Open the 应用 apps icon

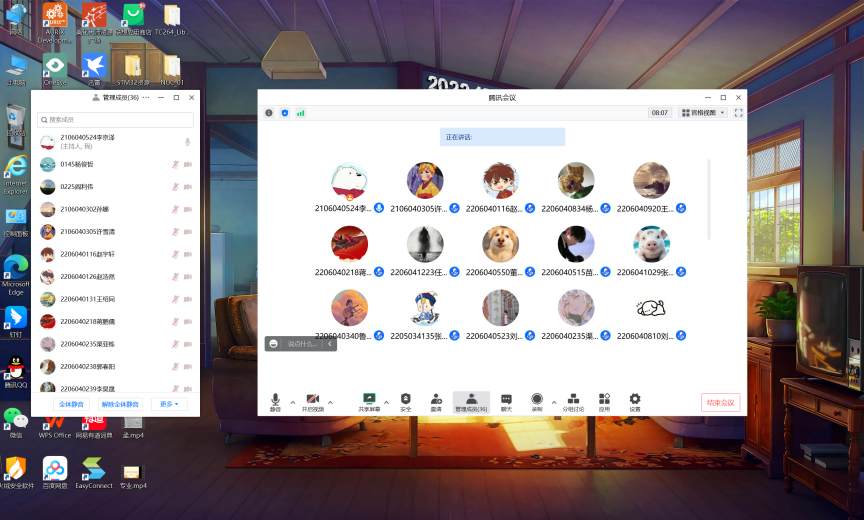pyautogui.click(x=604, y=401)
